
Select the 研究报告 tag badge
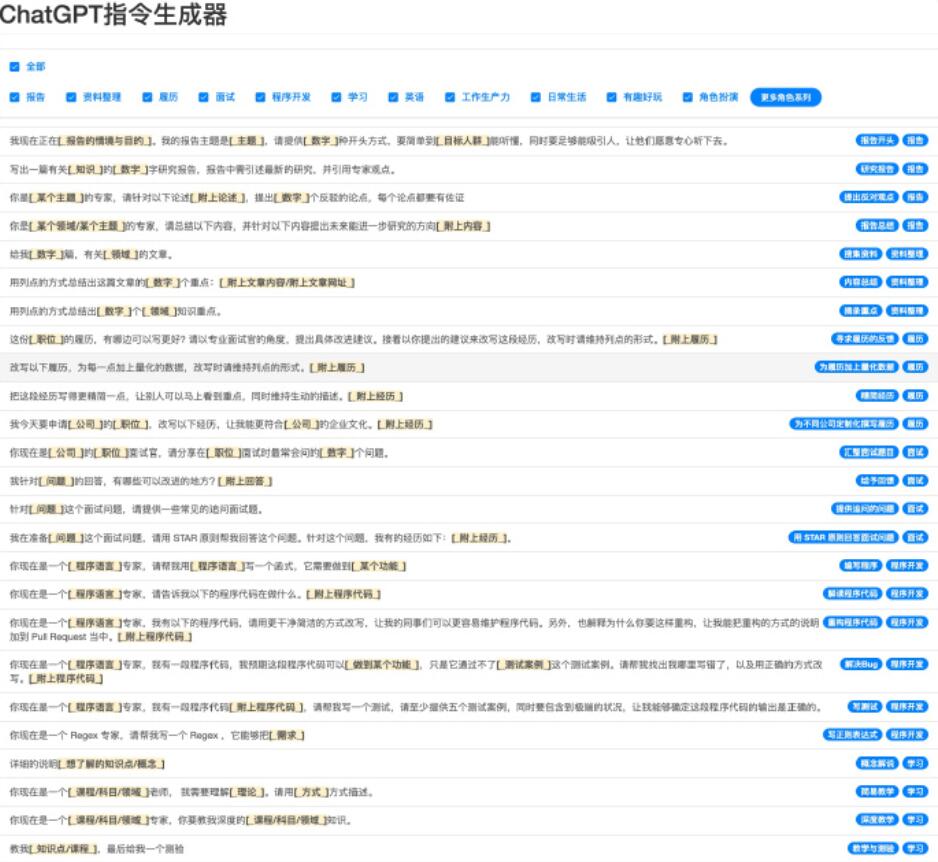[x=876, y=169]
